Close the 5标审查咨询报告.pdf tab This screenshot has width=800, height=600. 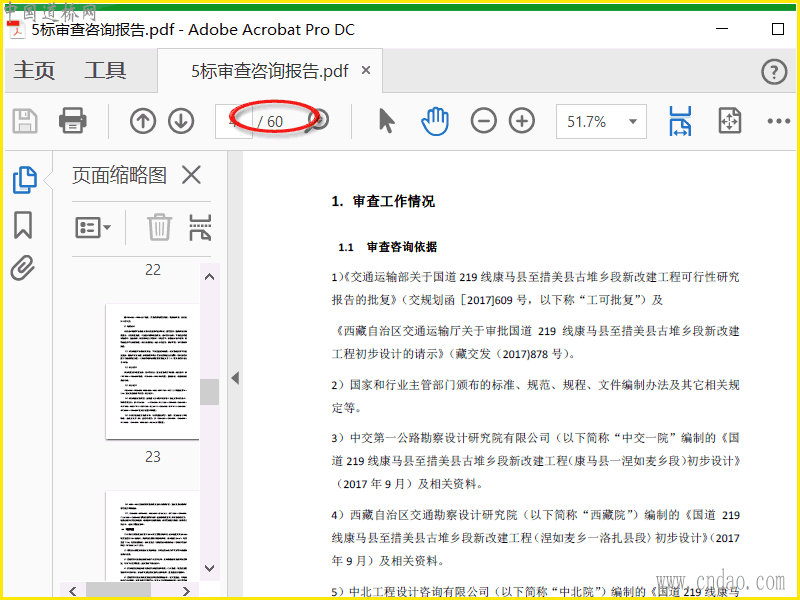click(x=366, y=70)
